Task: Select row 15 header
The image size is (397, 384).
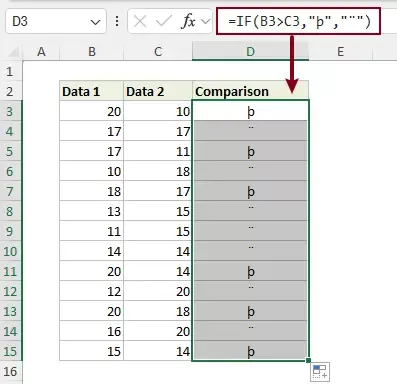Action: pyautogui.click(x=11, y=351)
